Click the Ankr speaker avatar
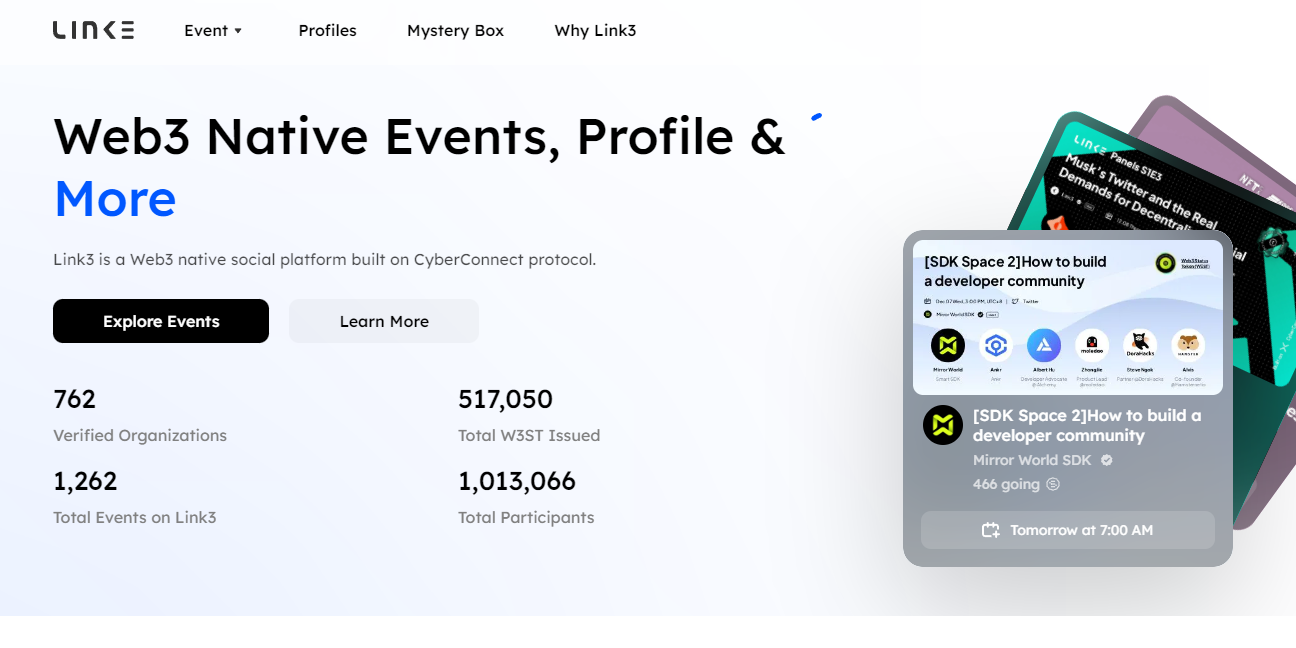The width and height of the screenshot is (1296, 648). click(x=996, y=346)
